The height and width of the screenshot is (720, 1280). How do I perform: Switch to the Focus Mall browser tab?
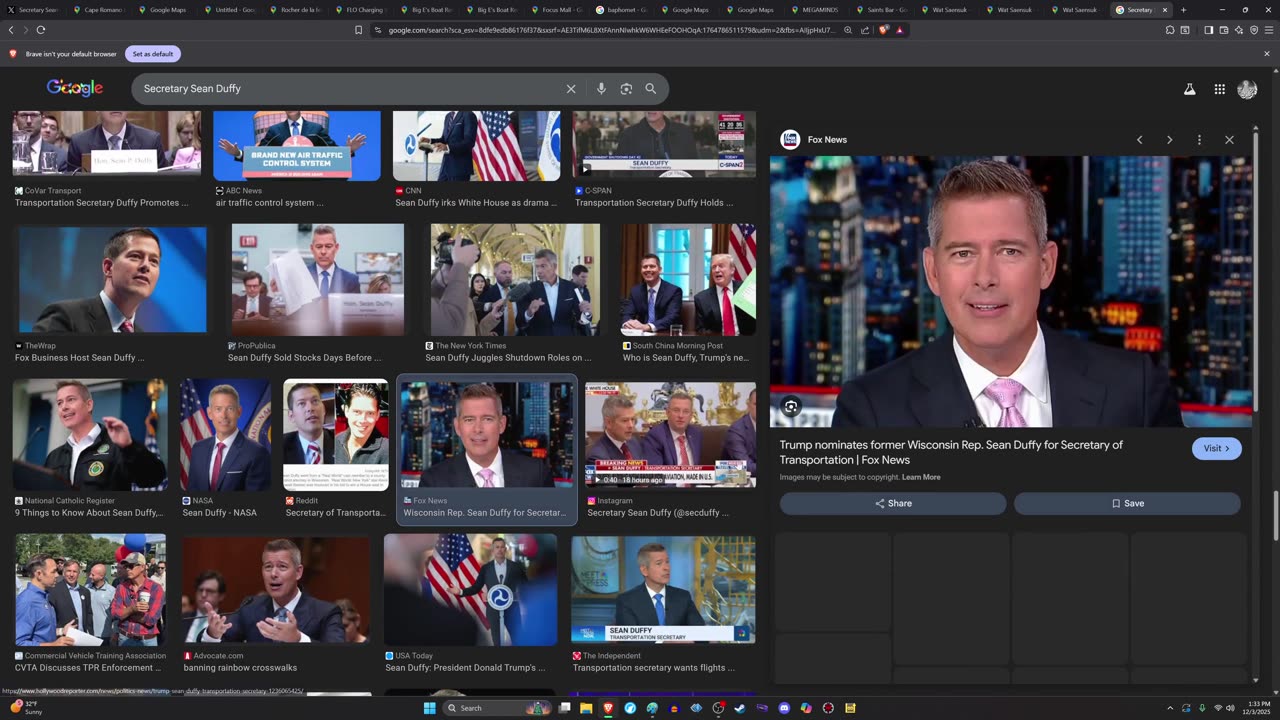tap(557, 10)
